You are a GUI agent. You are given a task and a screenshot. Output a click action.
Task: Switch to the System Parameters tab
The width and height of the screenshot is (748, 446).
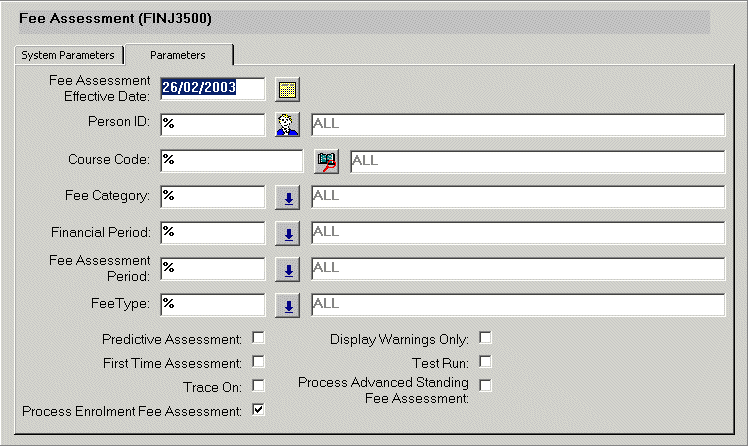click(x=68, y=55)
